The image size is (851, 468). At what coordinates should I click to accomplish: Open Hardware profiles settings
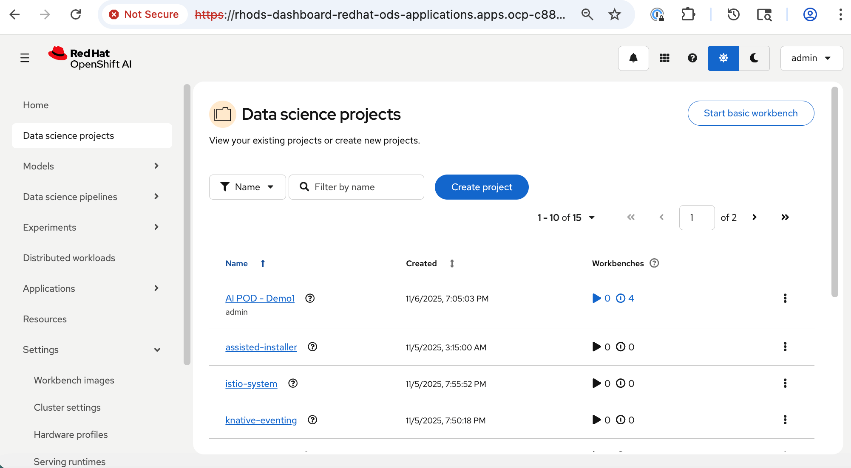(x=71, y=435)
